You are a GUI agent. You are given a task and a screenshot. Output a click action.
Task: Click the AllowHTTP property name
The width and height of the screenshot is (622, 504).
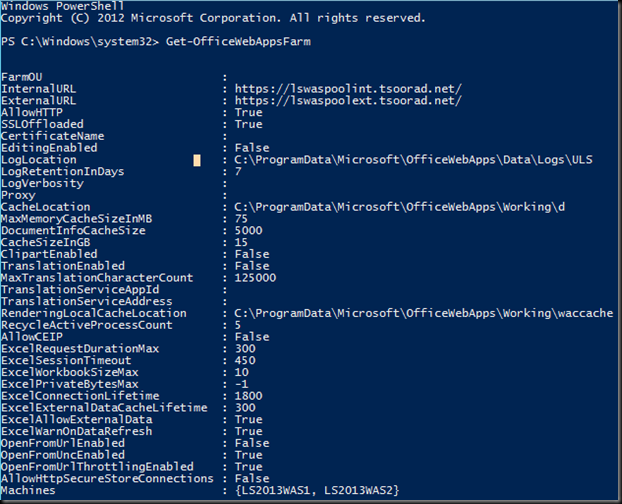point(29,112)
